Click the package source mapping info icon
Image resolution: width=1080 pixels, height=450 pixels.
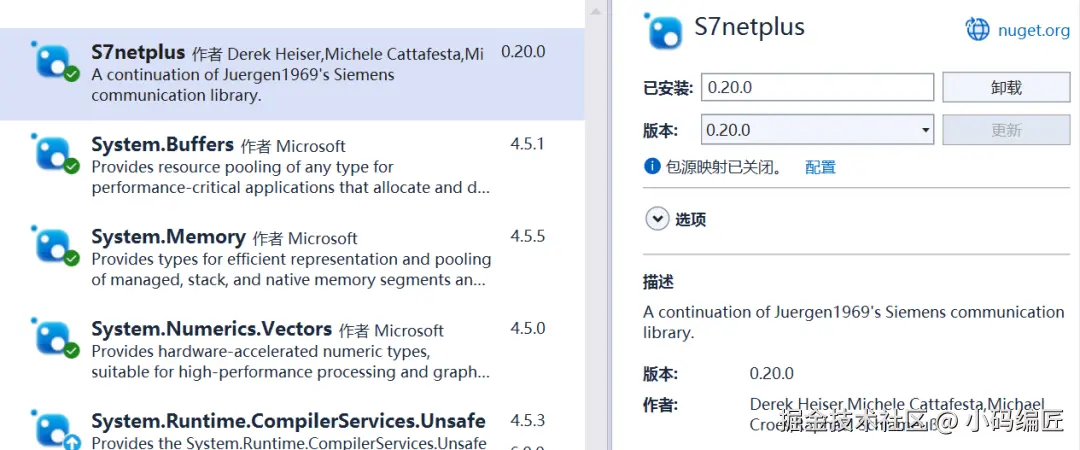pos(652,166)
